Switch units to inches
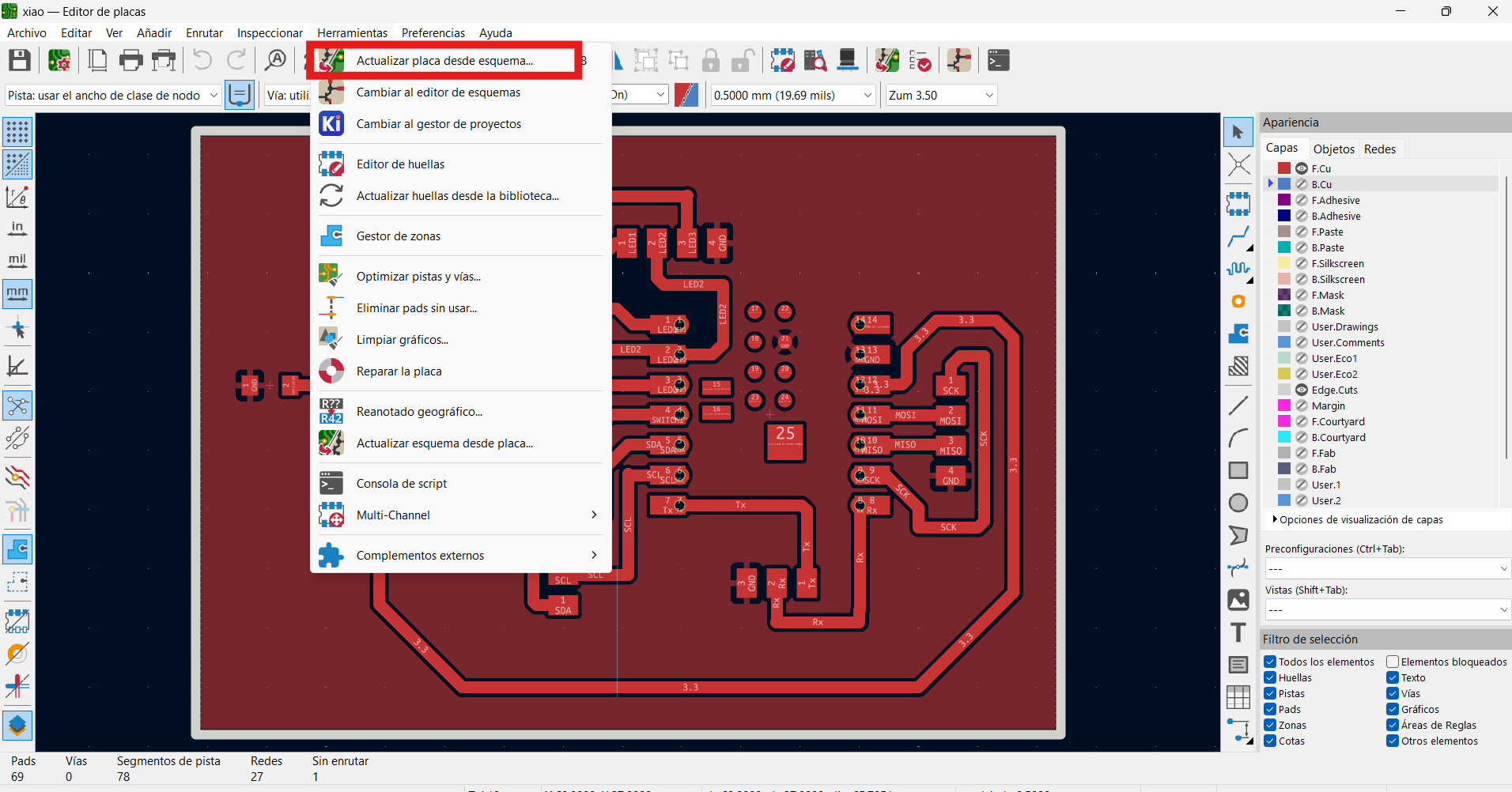 click(x=17, y=229)
